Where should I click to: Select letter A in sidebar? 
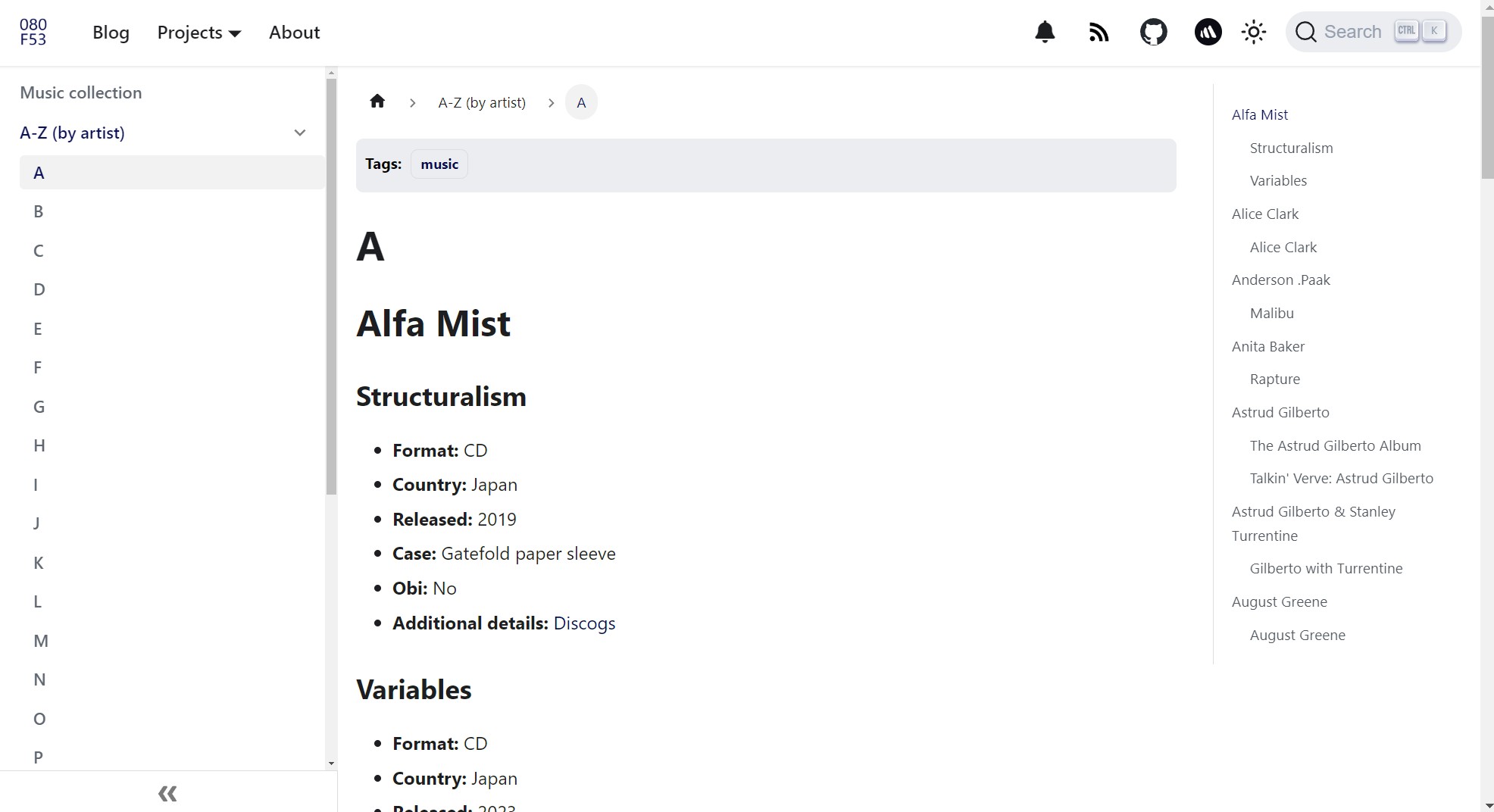tap(172, 173)
